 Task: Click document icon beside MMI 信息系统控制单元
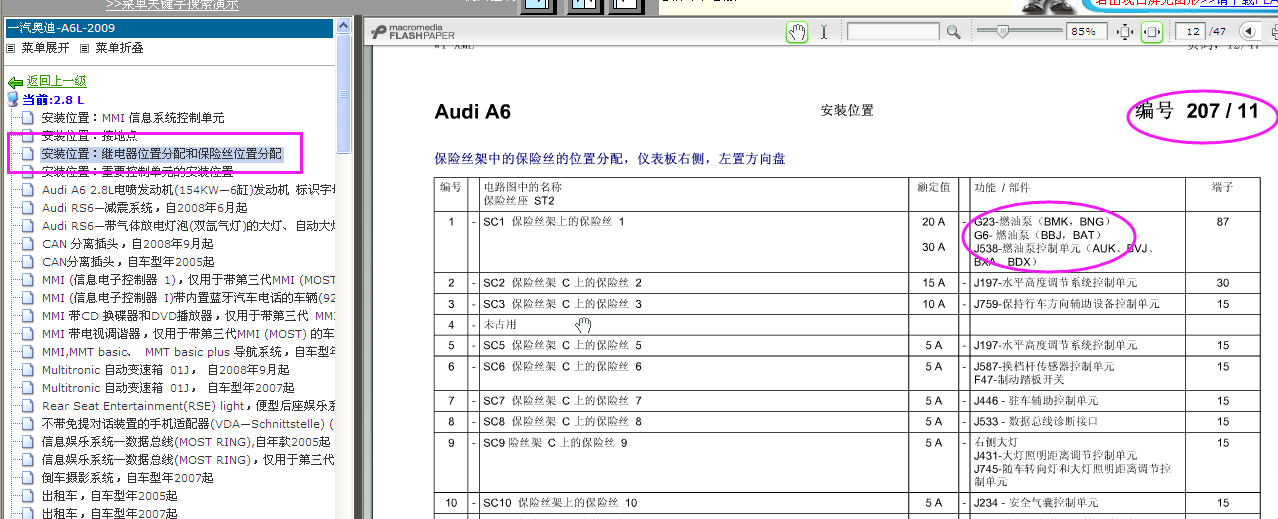pos(28,118)
